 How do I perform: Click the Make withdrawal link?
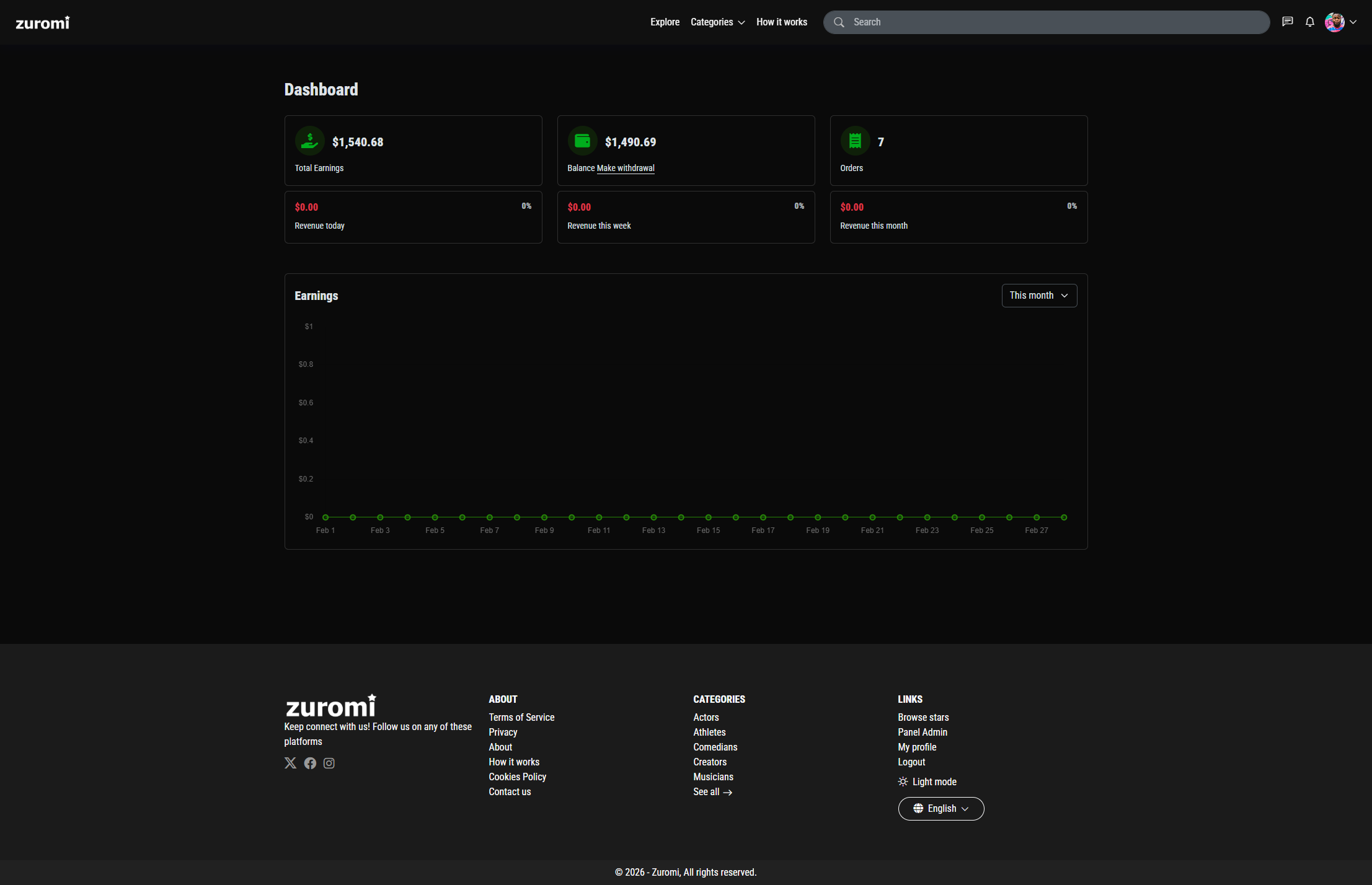[626, 168]
